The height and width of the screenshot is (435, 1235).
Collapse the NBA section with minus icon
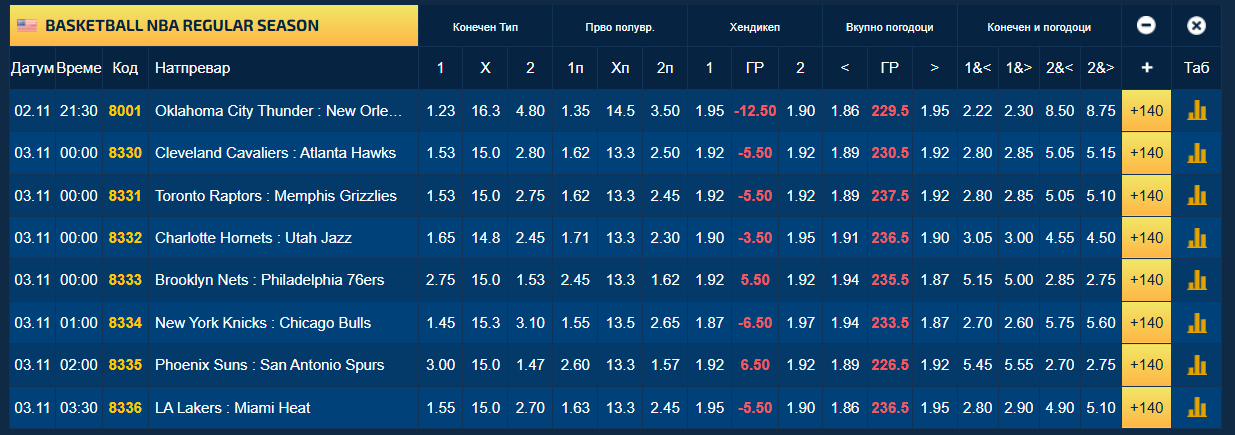click(1146, 26)
